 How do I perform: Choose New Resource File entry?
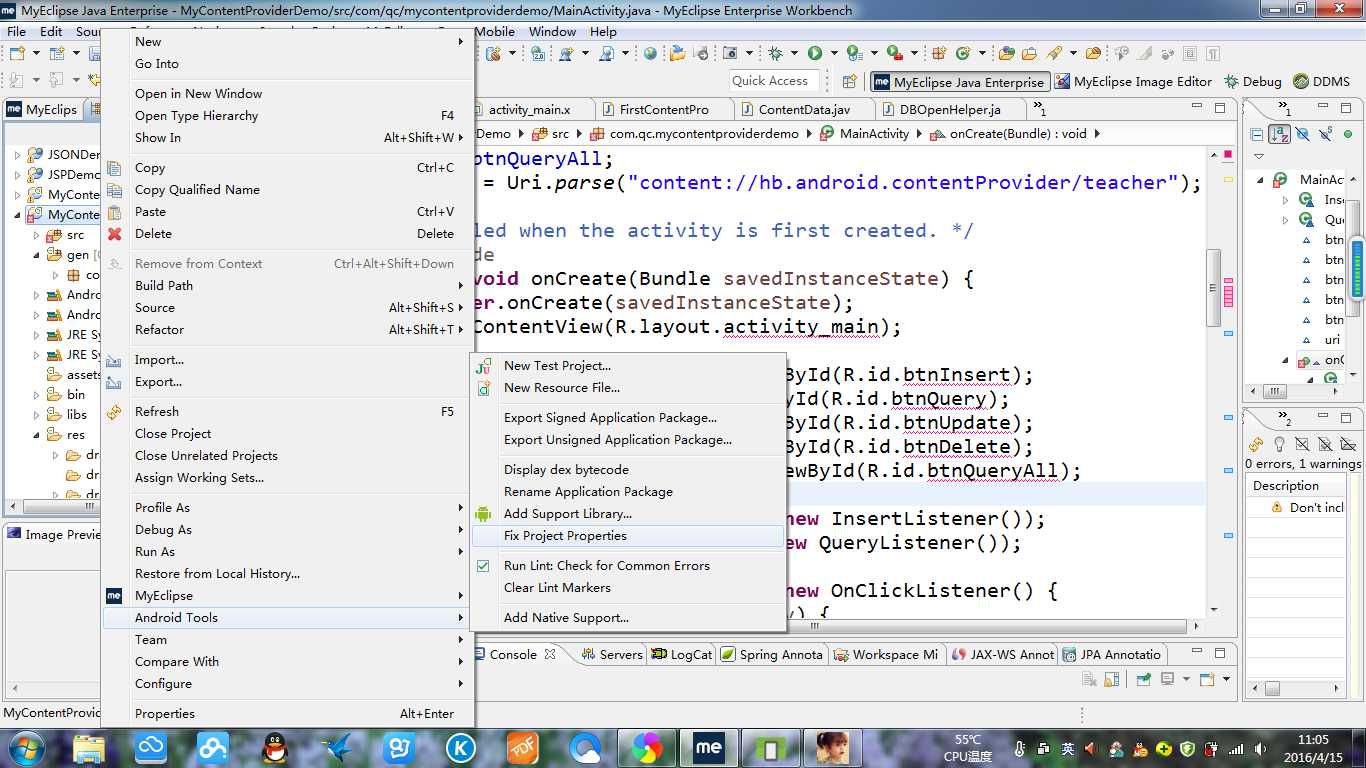(628, 388)
